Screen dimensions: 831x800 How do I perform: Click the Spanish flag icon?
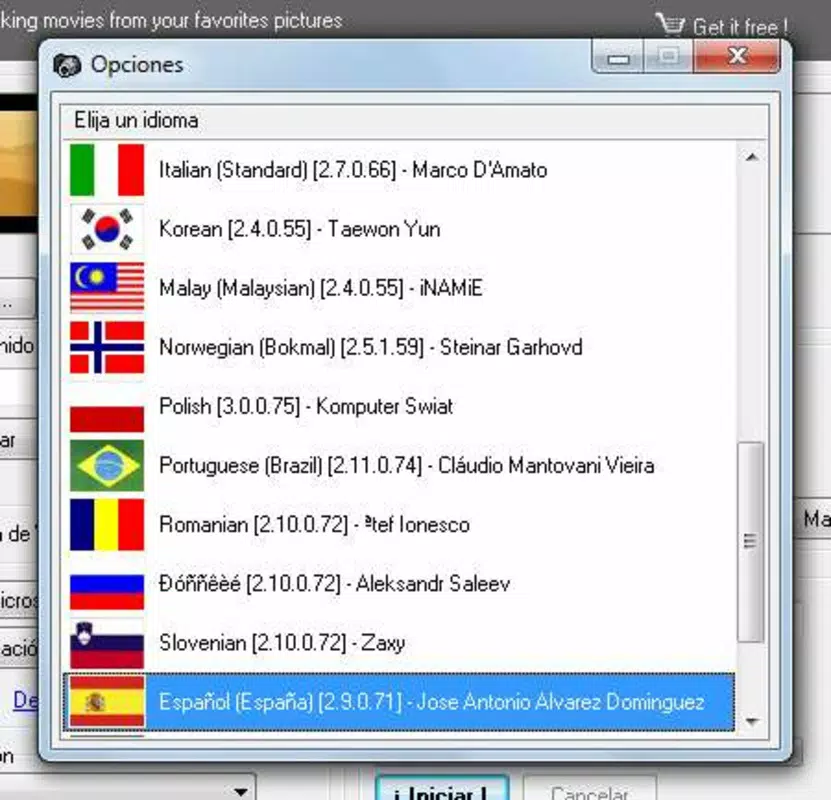[x=107, y=703]
